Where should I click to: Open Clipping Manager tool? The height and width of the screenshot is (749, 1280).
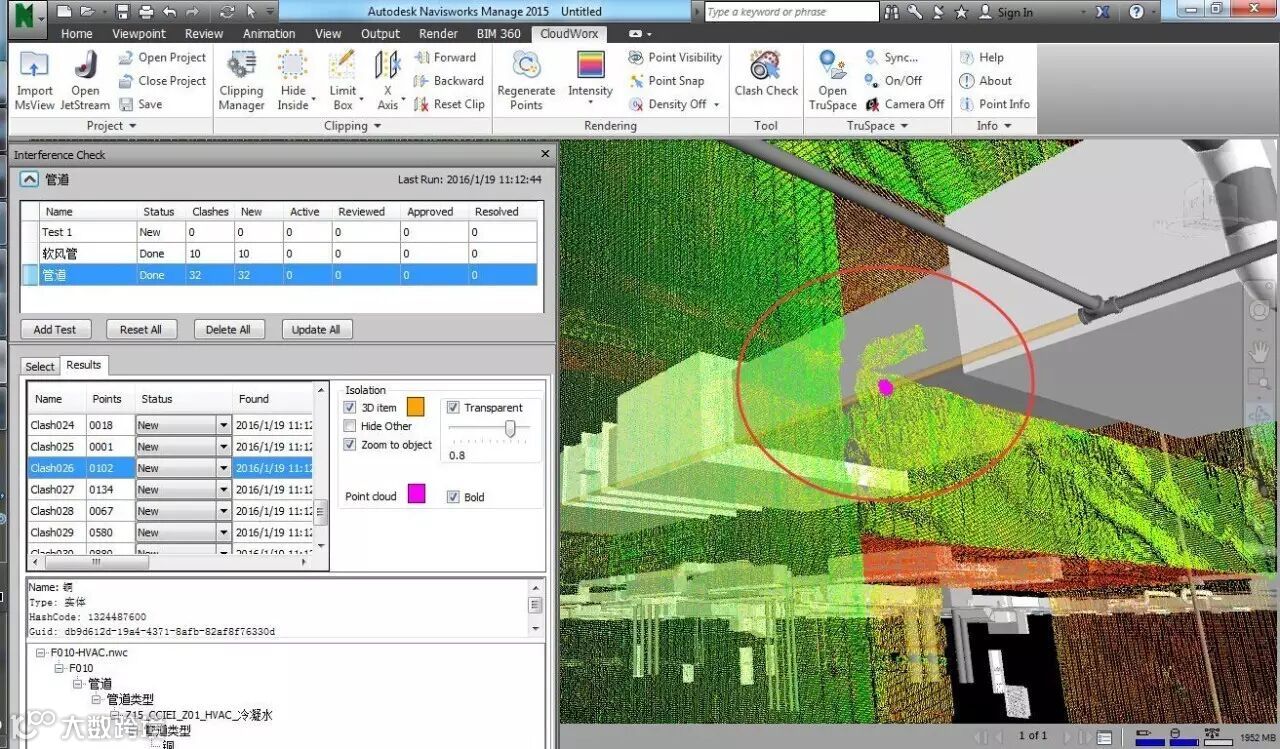tap(241, 80)
